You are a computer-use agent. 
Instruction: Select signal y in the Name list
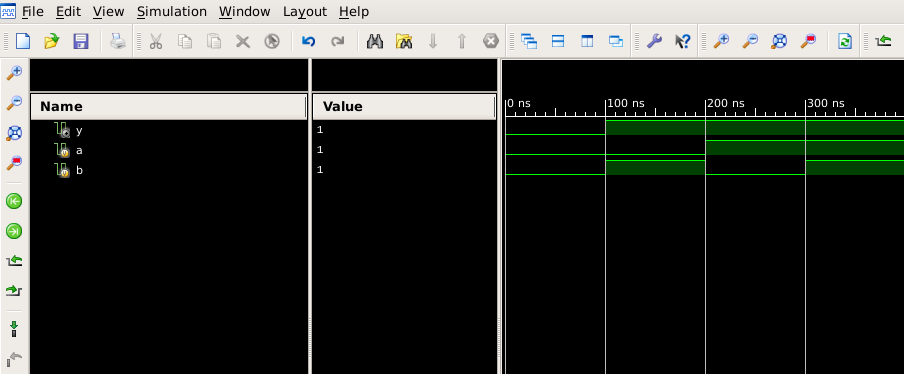click(79, 130)
